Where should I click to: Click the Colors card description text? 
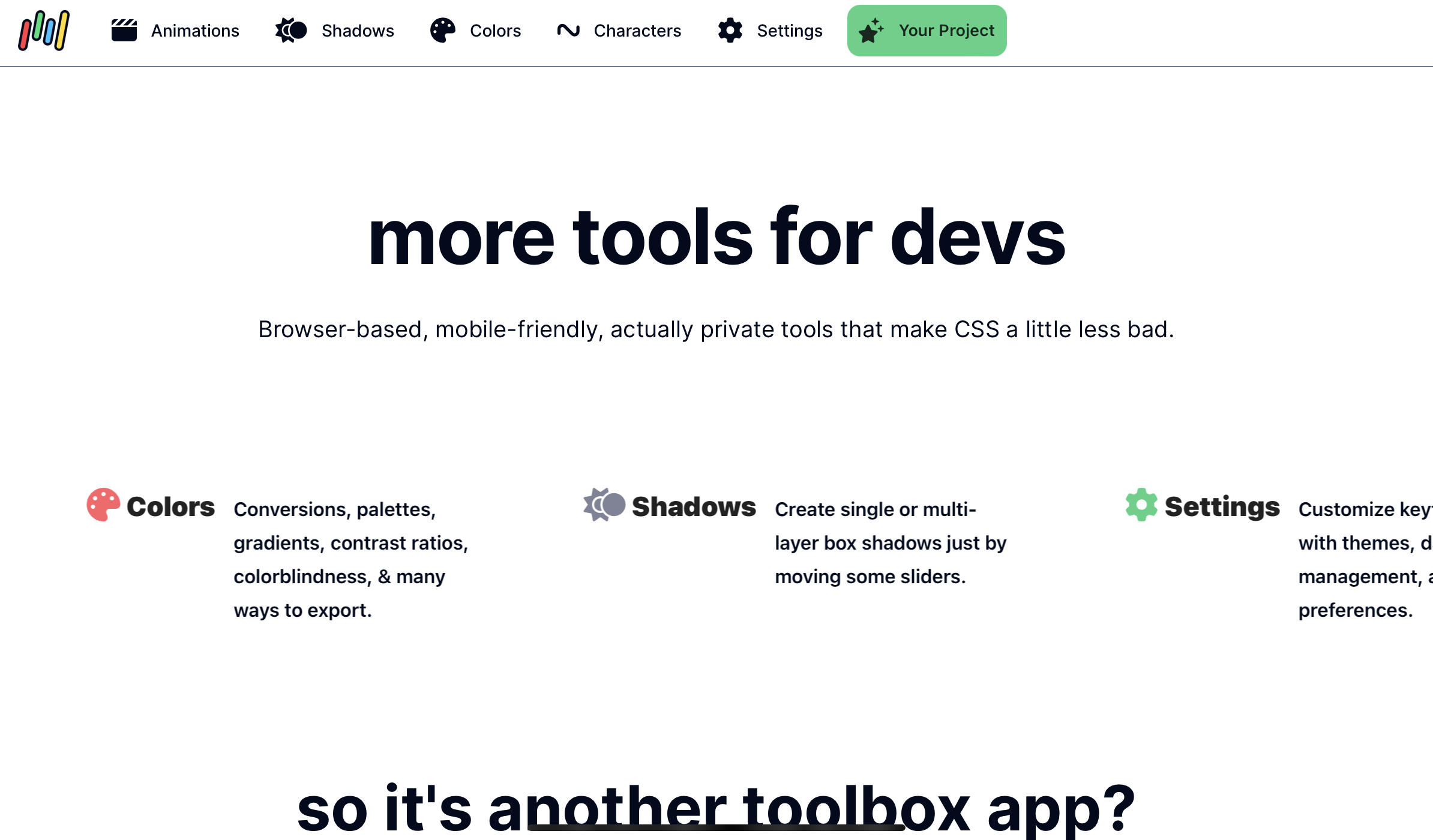tap(350, 559)
